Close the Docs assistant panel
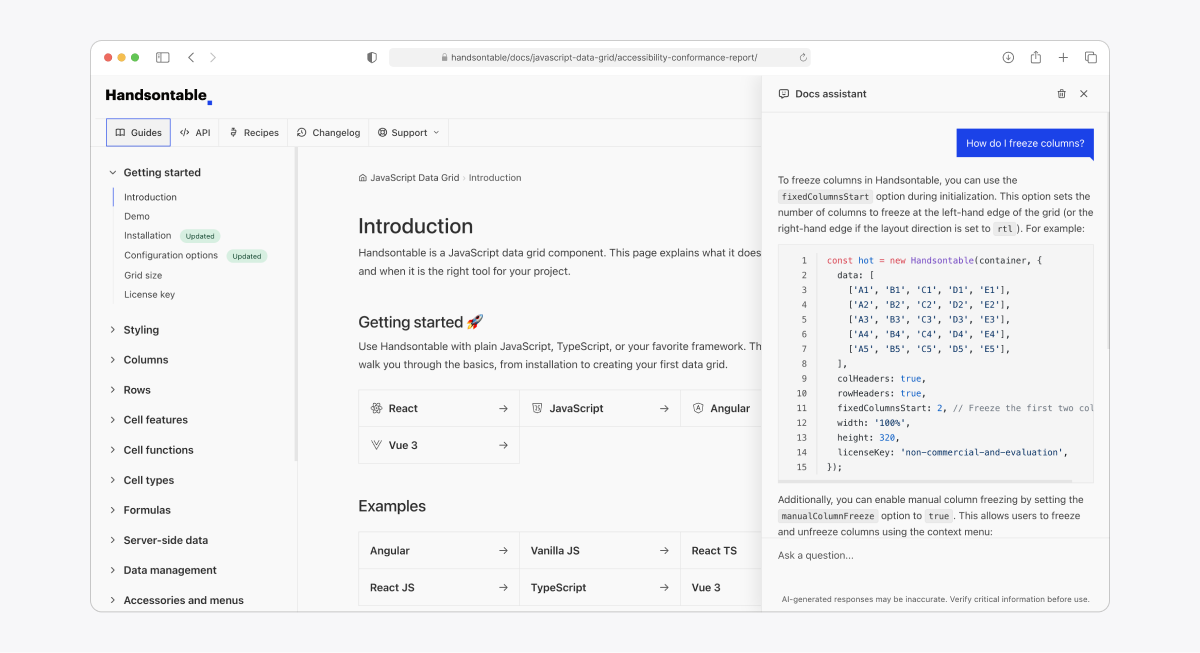Screen dimensions: 1200x653 1084,94
